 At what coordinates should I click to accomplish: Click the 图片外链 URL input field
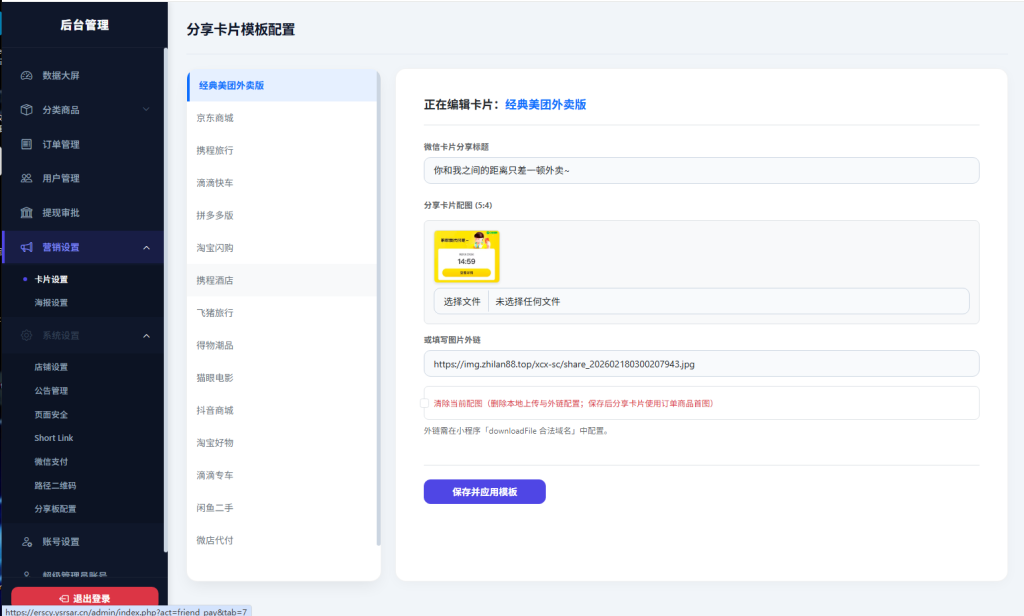[701, 364]
